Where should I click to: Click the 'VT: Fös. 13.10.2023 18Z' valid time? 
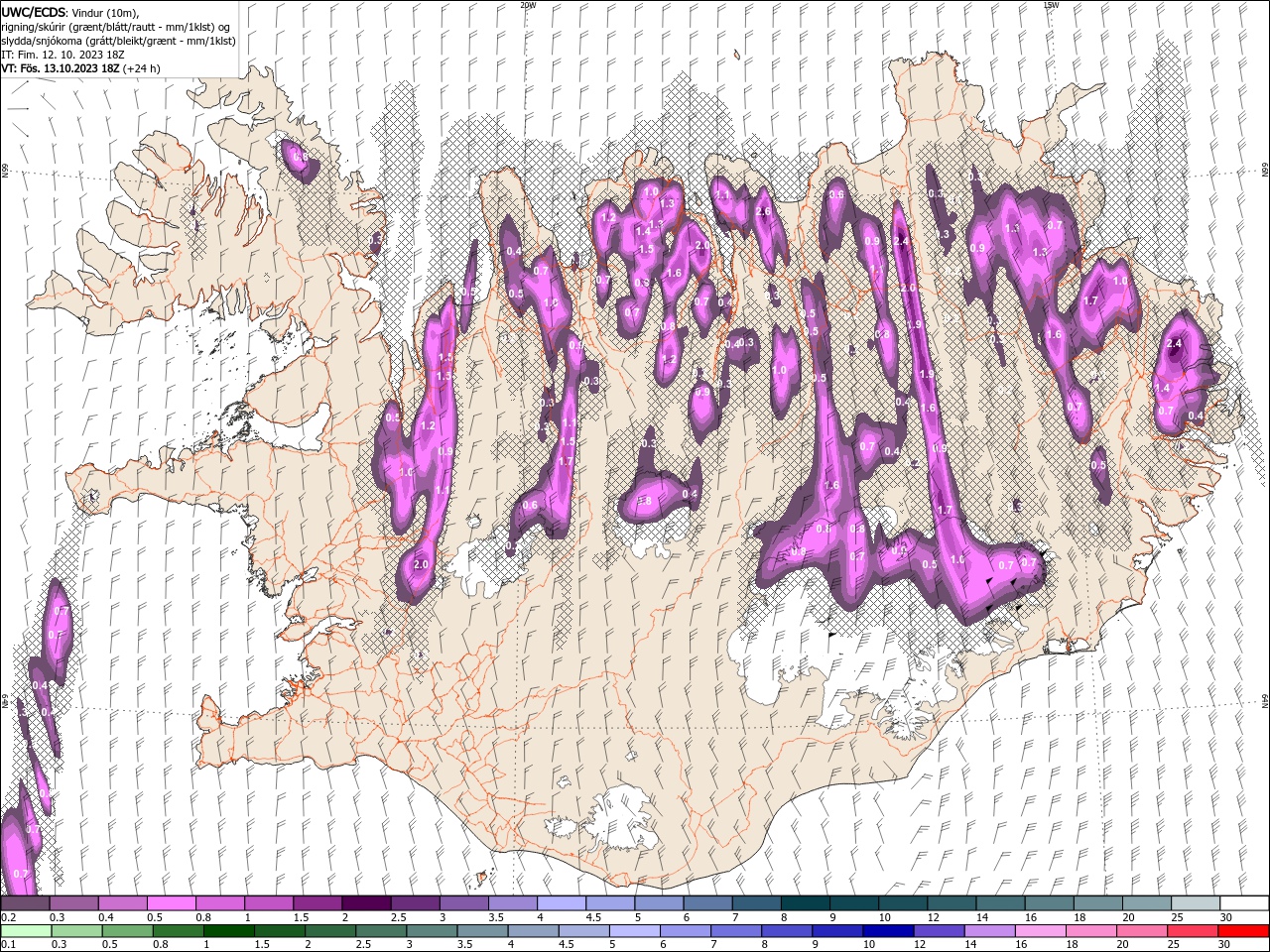coord(61,68)
